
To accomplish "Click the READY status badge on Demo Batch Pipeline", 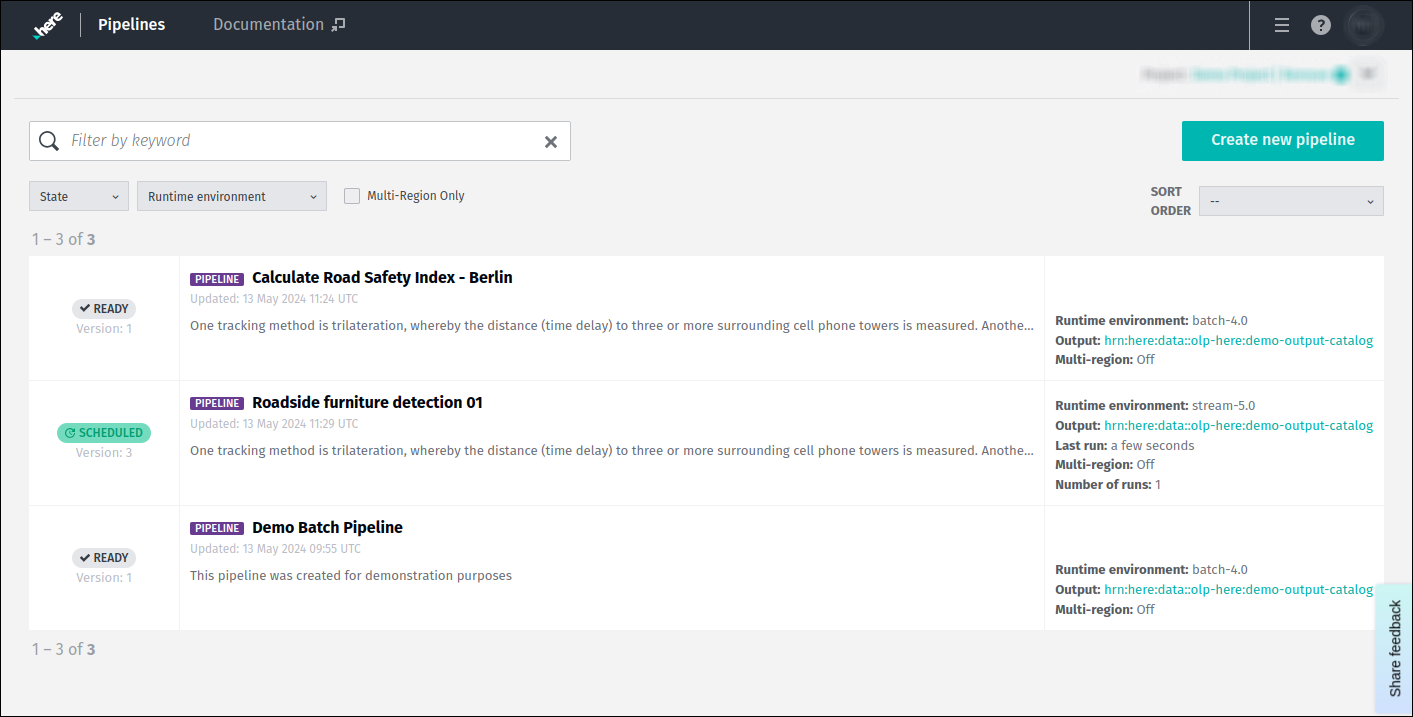I will 104,557.
